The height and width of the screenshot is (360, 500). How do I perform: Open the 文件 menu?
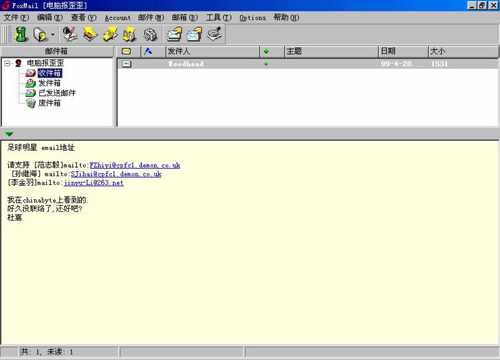(16, 17)
